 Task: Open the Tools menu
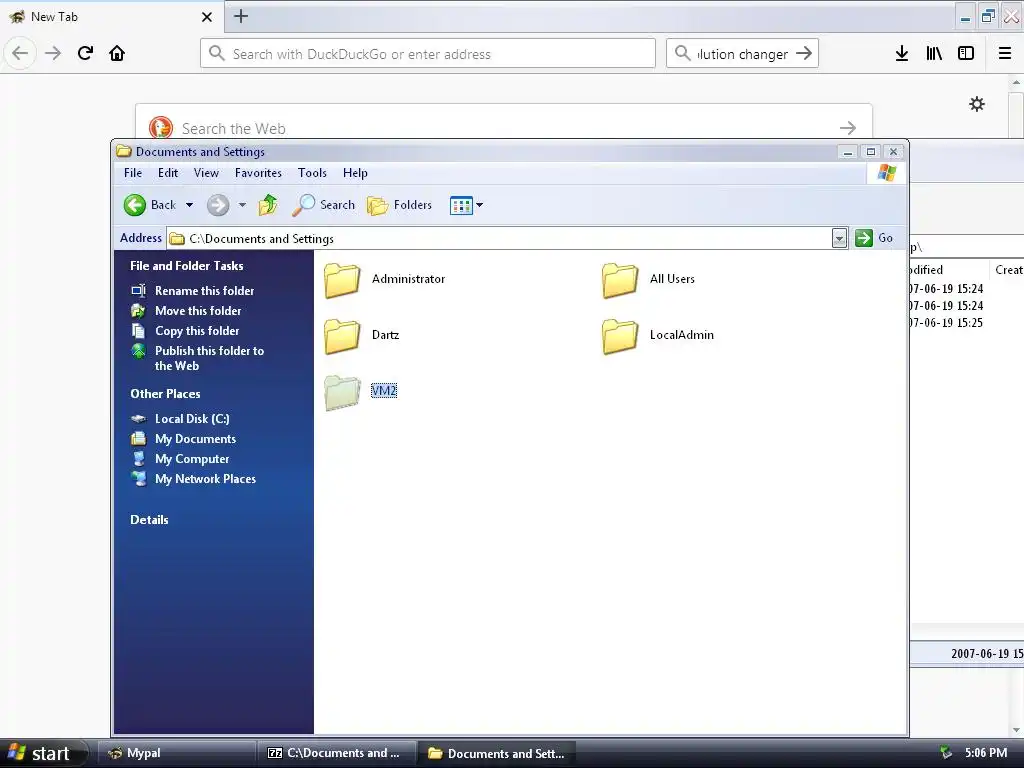[x=312, y=173]
